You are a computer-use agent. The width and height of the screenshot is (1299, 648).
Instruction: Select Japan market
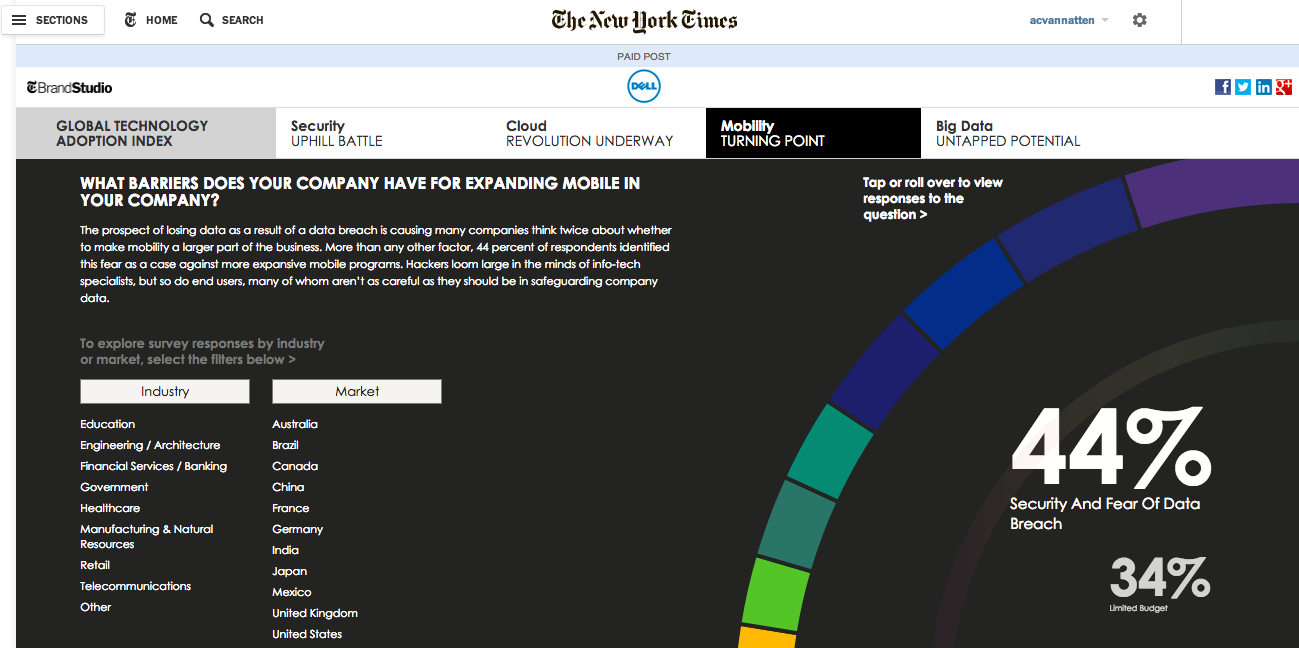[289, 571]
